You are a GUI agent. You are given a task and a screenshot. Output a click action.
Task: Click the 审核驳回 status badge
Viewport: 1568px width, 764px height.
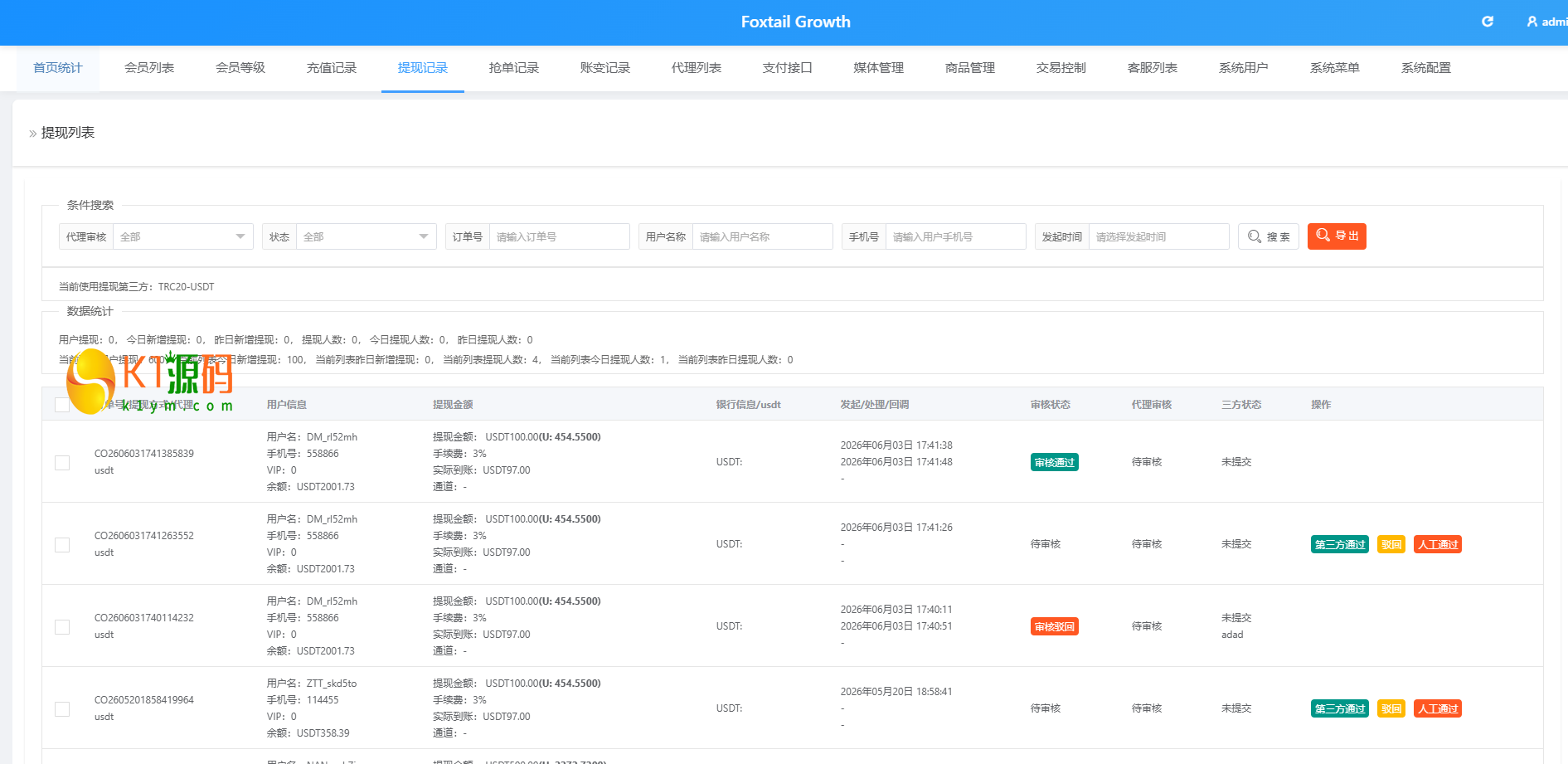[x=1055, y=626]
